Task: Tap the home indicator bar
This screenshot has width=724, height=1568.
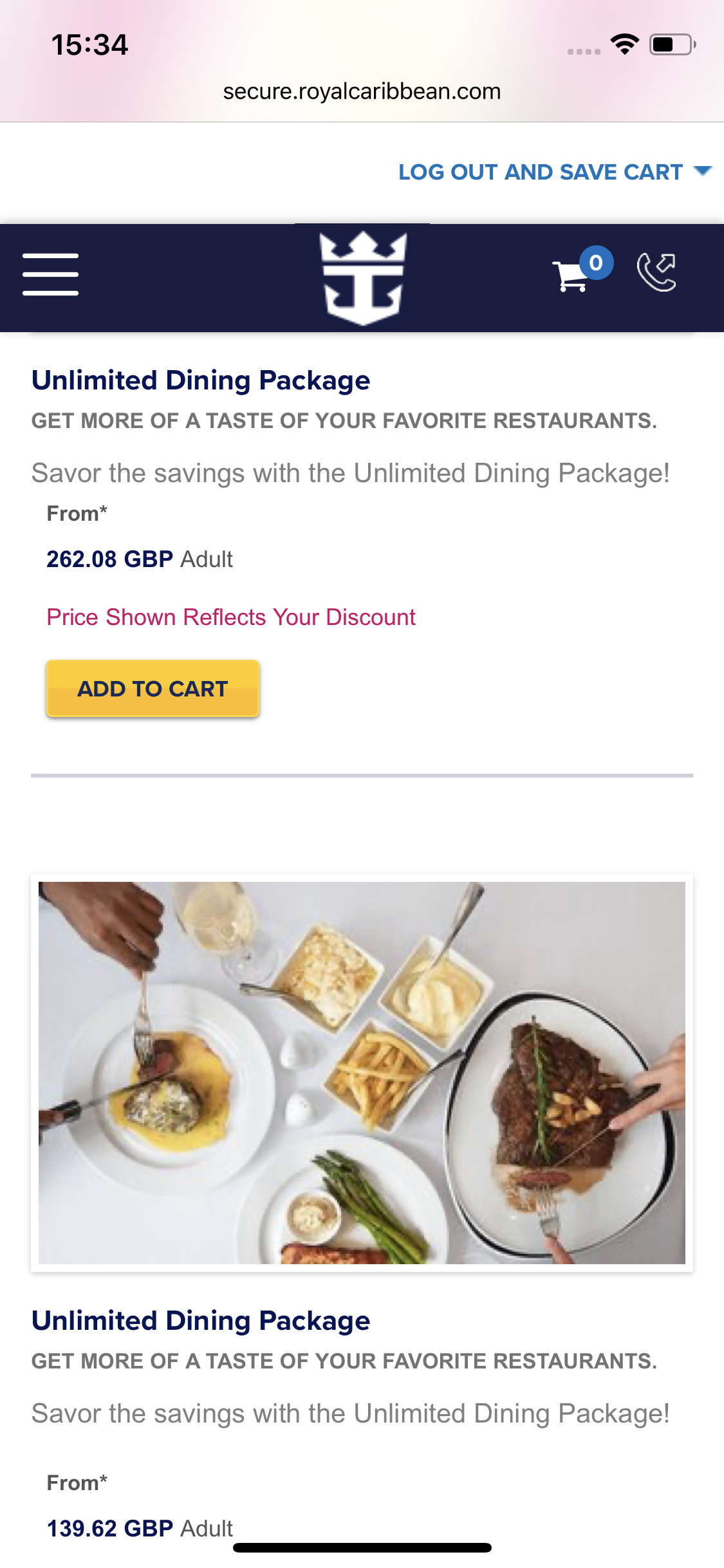Action: point(362,1547)
